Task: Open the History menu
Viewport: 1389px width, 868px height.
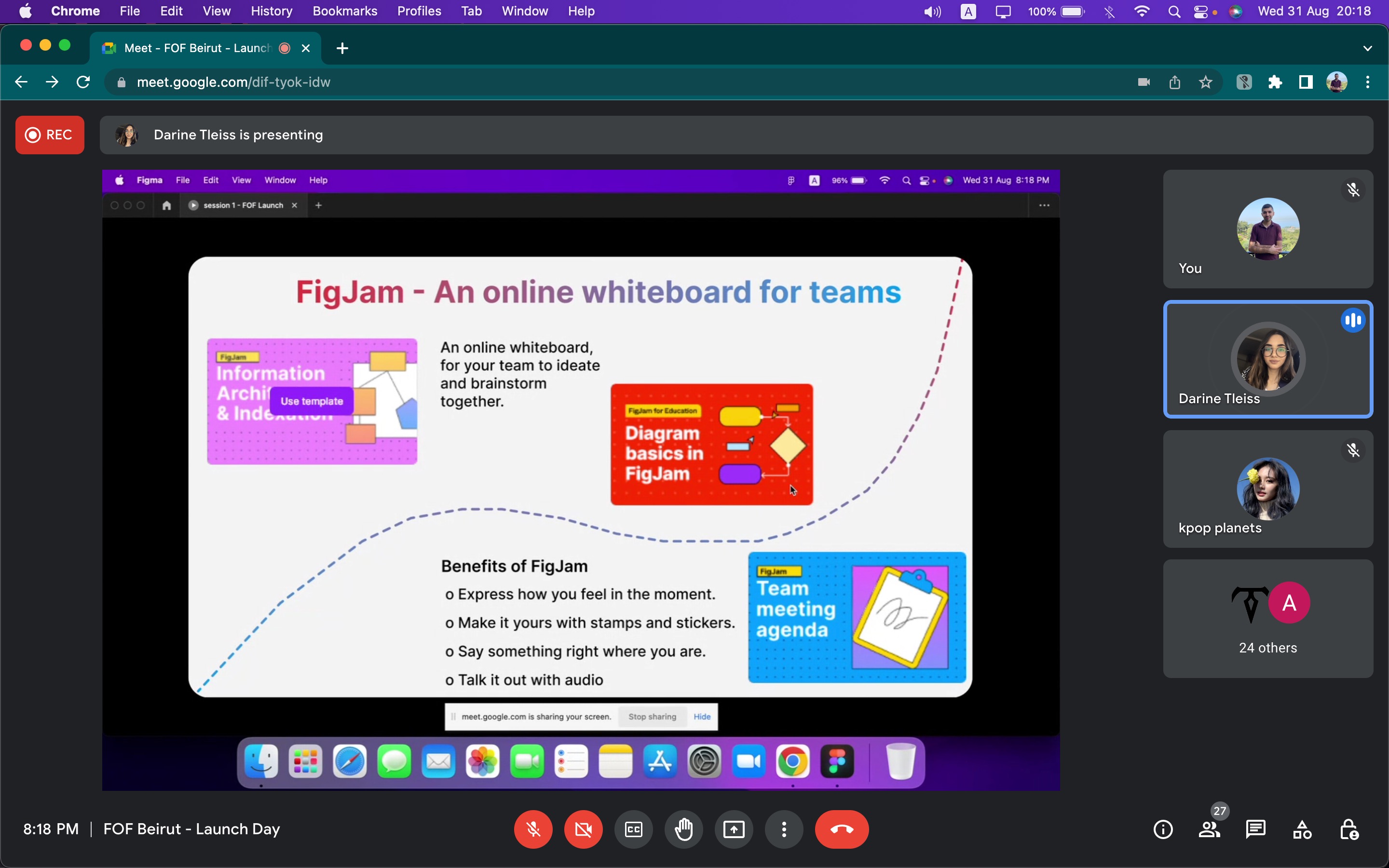Action: [x=272, y=11]
